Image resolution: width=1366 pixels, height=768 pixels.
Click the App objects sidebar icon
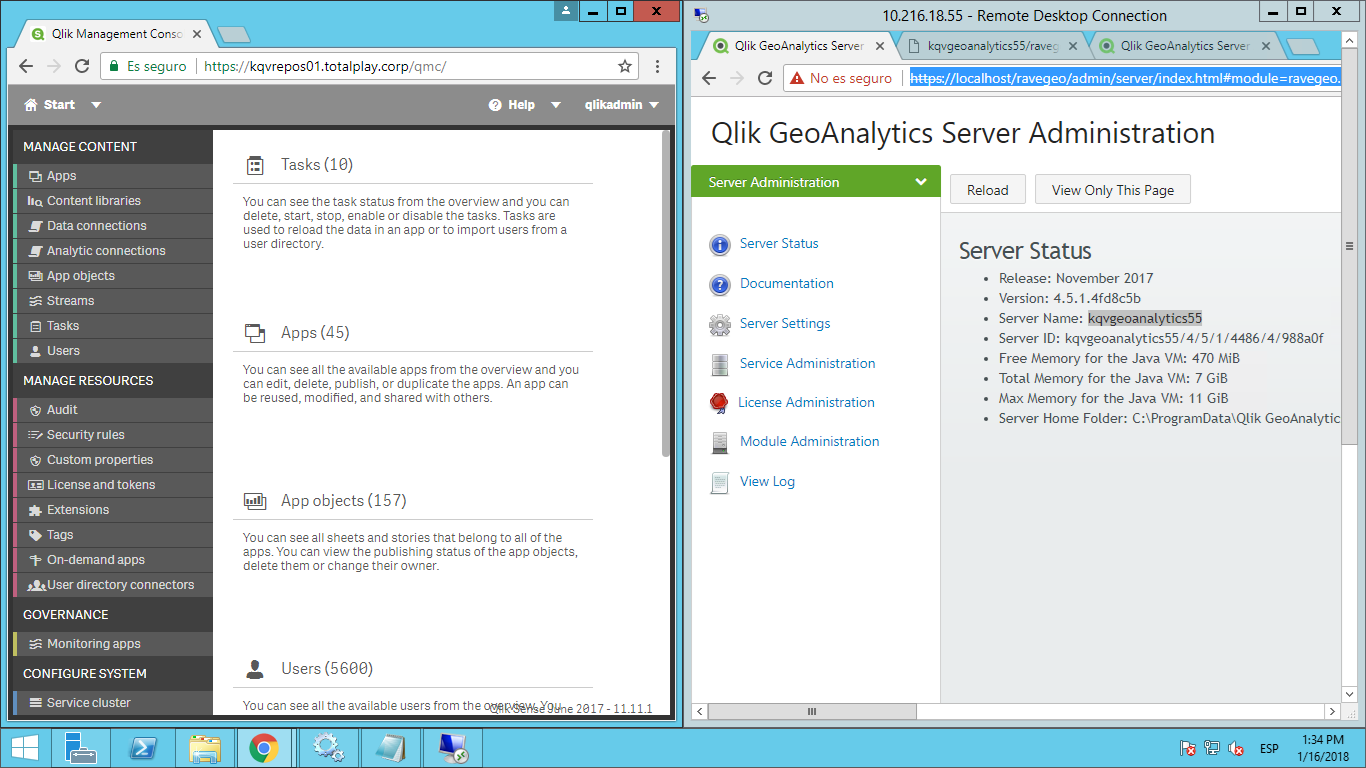tap(35, 276)
